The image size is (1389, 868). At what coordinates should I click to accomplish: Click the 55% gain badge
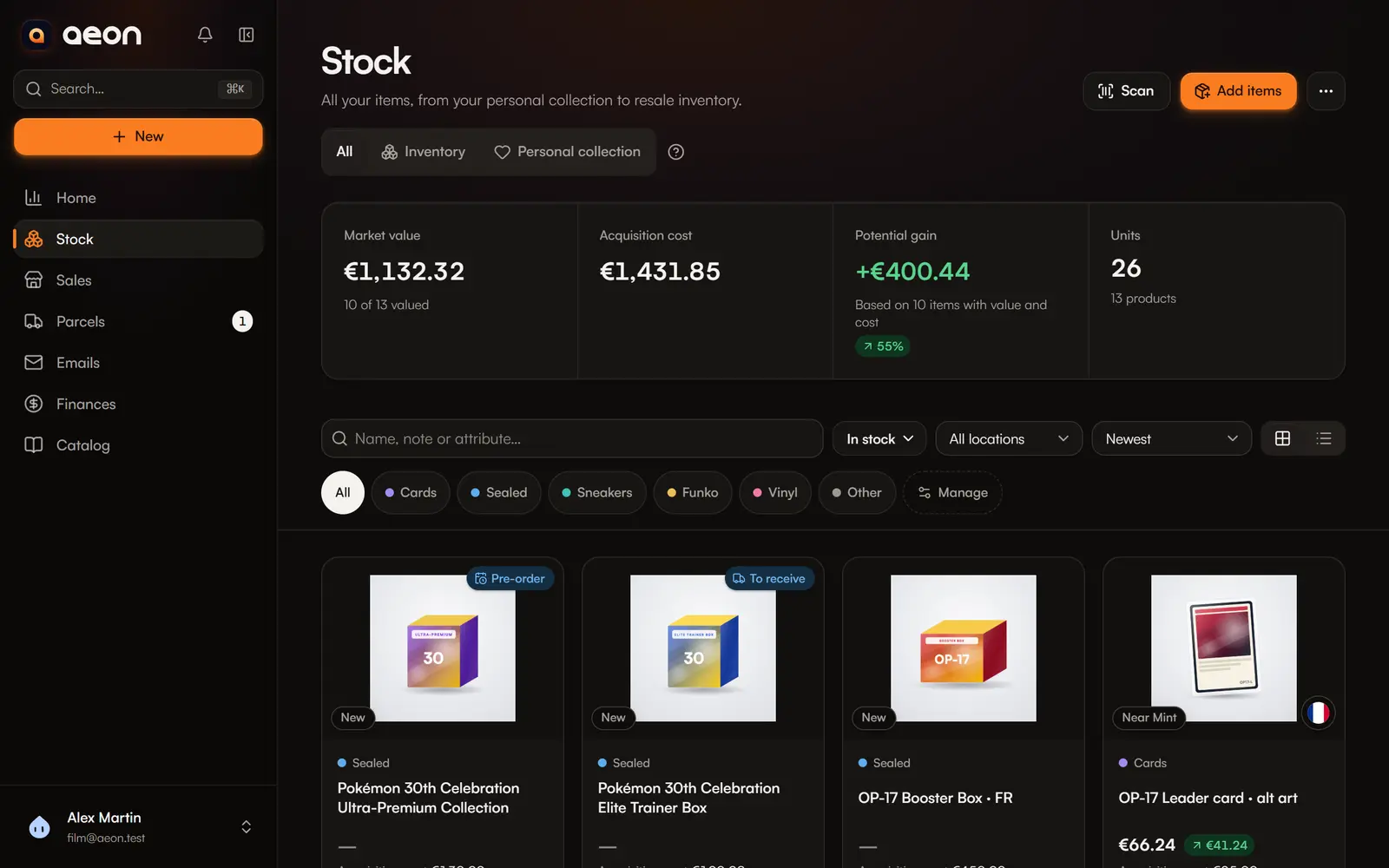pyautogui.click(x=883, y=346)
